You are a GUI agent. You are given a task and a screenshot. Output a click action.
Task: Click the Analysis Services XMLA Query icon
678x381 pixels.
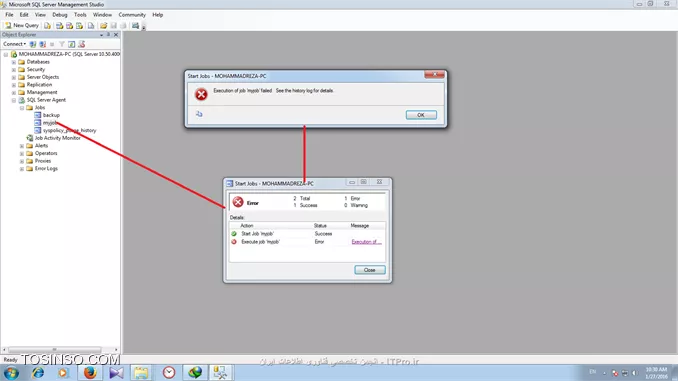point(79,26)
